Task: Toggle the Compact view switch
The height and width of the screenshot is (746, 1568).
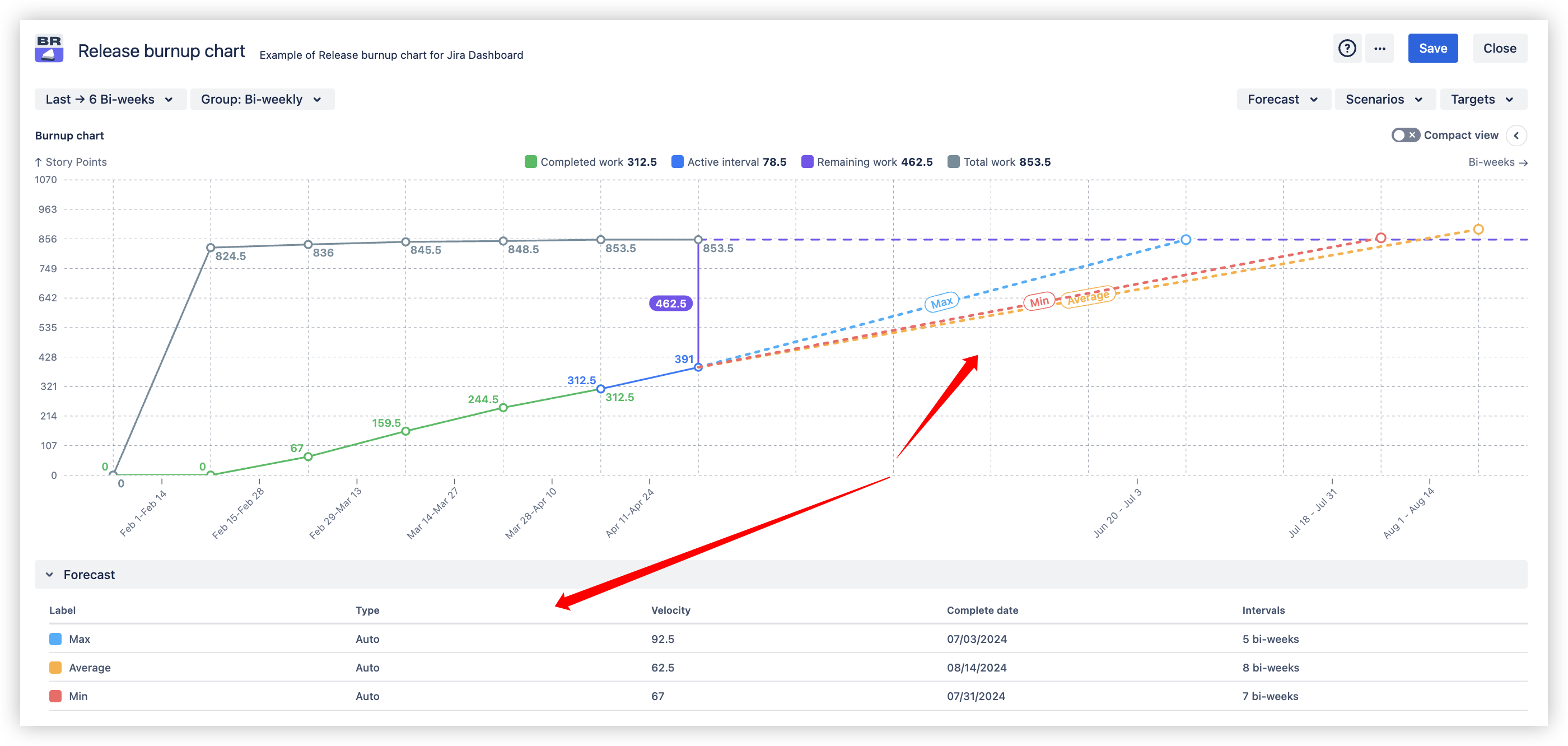Action: 1406,135
